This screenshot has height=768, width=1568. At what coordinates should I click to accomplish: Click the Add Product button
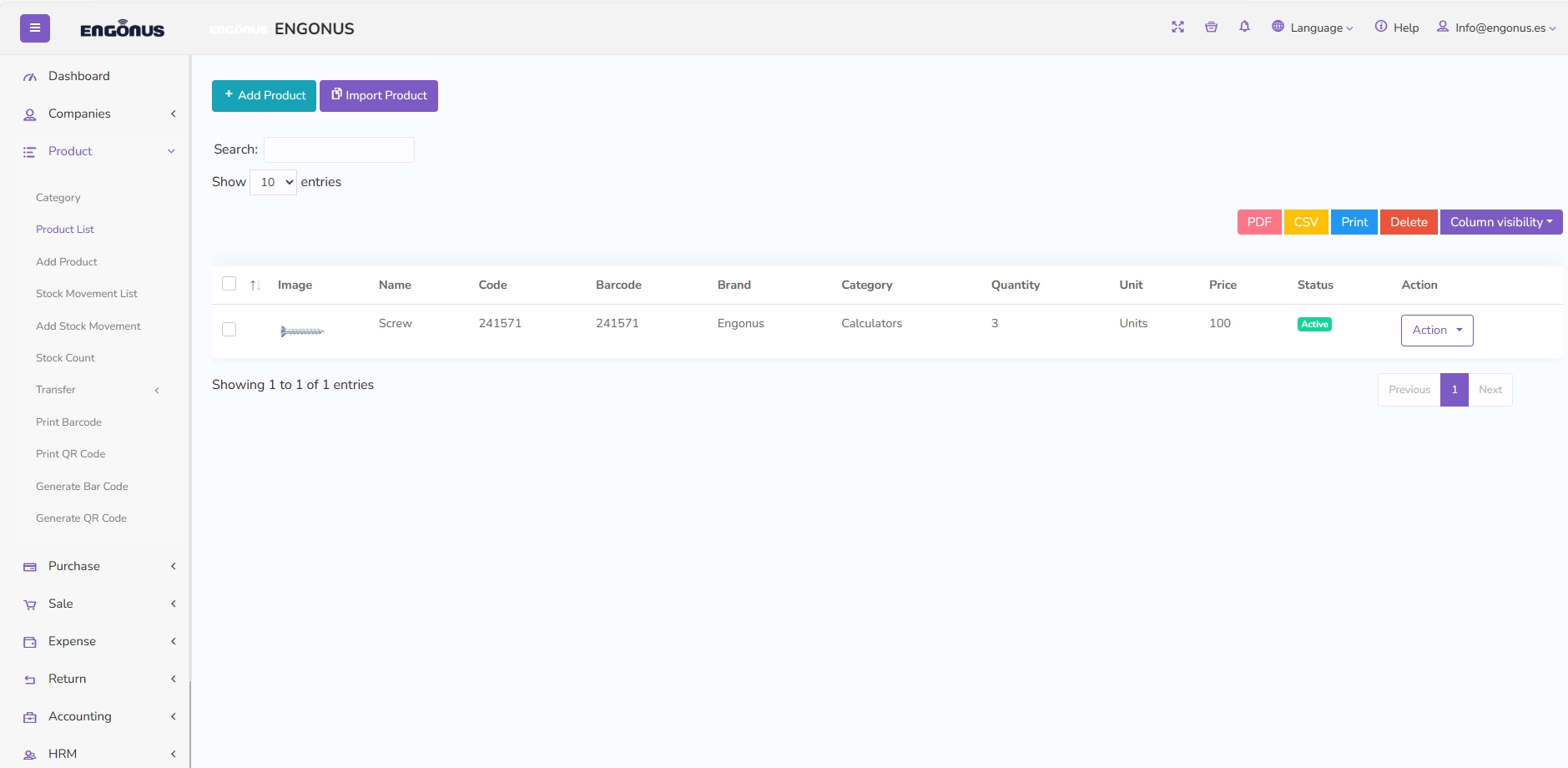click(x=264, y=96)
